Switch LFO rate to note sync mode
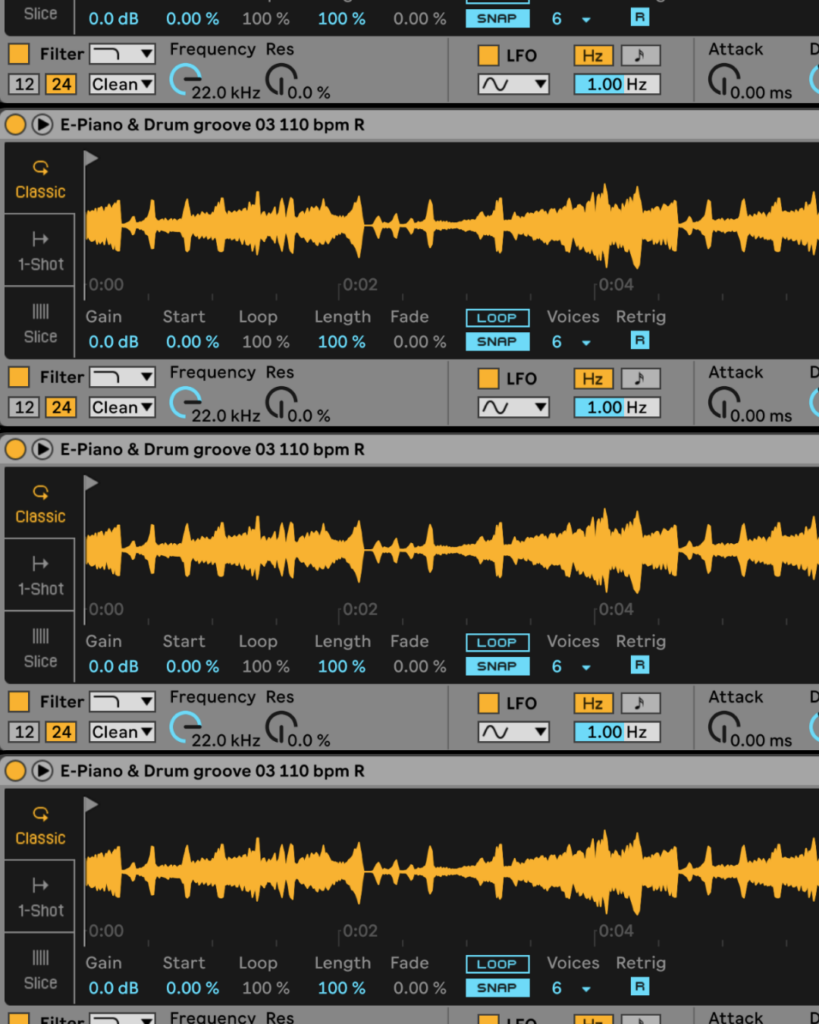This screenshot has width=819, height=1024. tap(639, 55)
